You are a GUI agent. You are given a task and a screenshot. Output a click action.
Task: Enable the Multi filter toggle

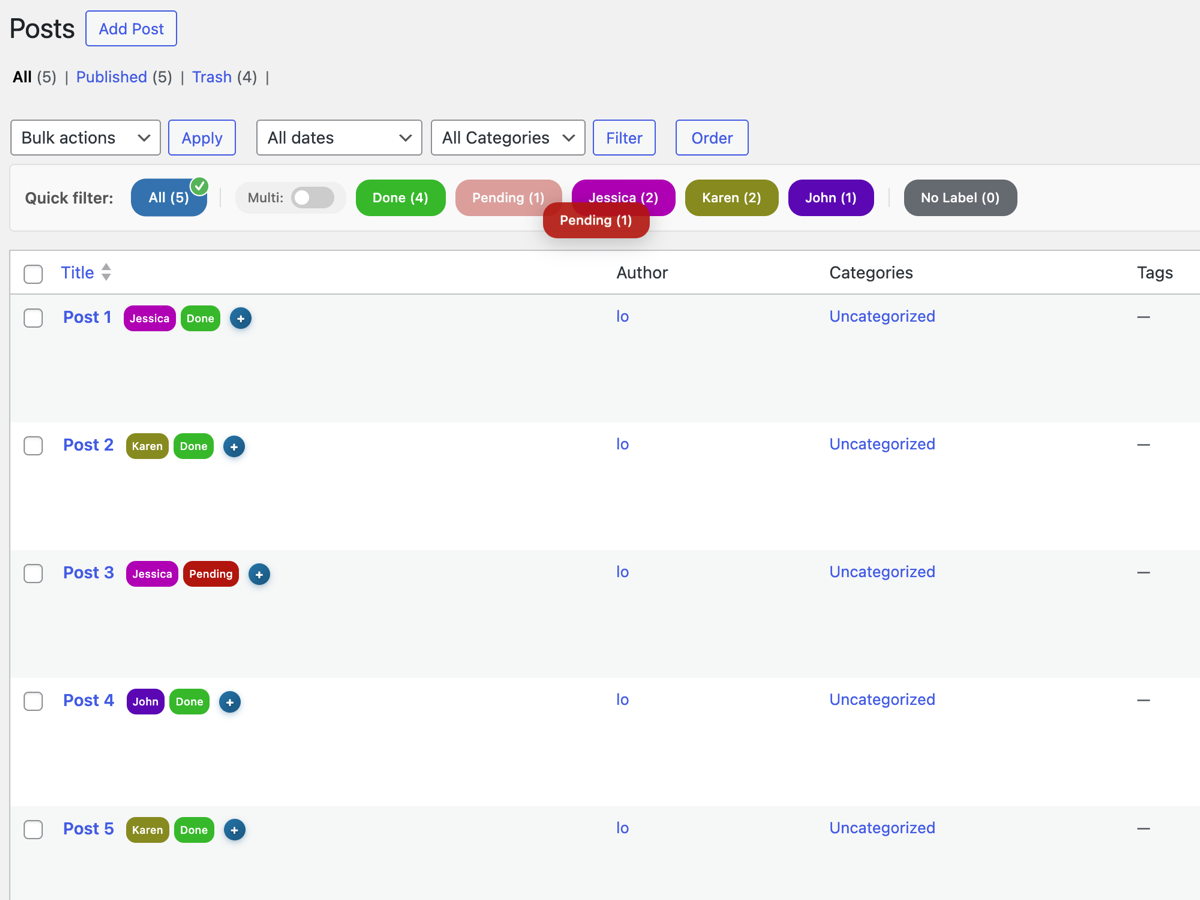click(310, 198)
